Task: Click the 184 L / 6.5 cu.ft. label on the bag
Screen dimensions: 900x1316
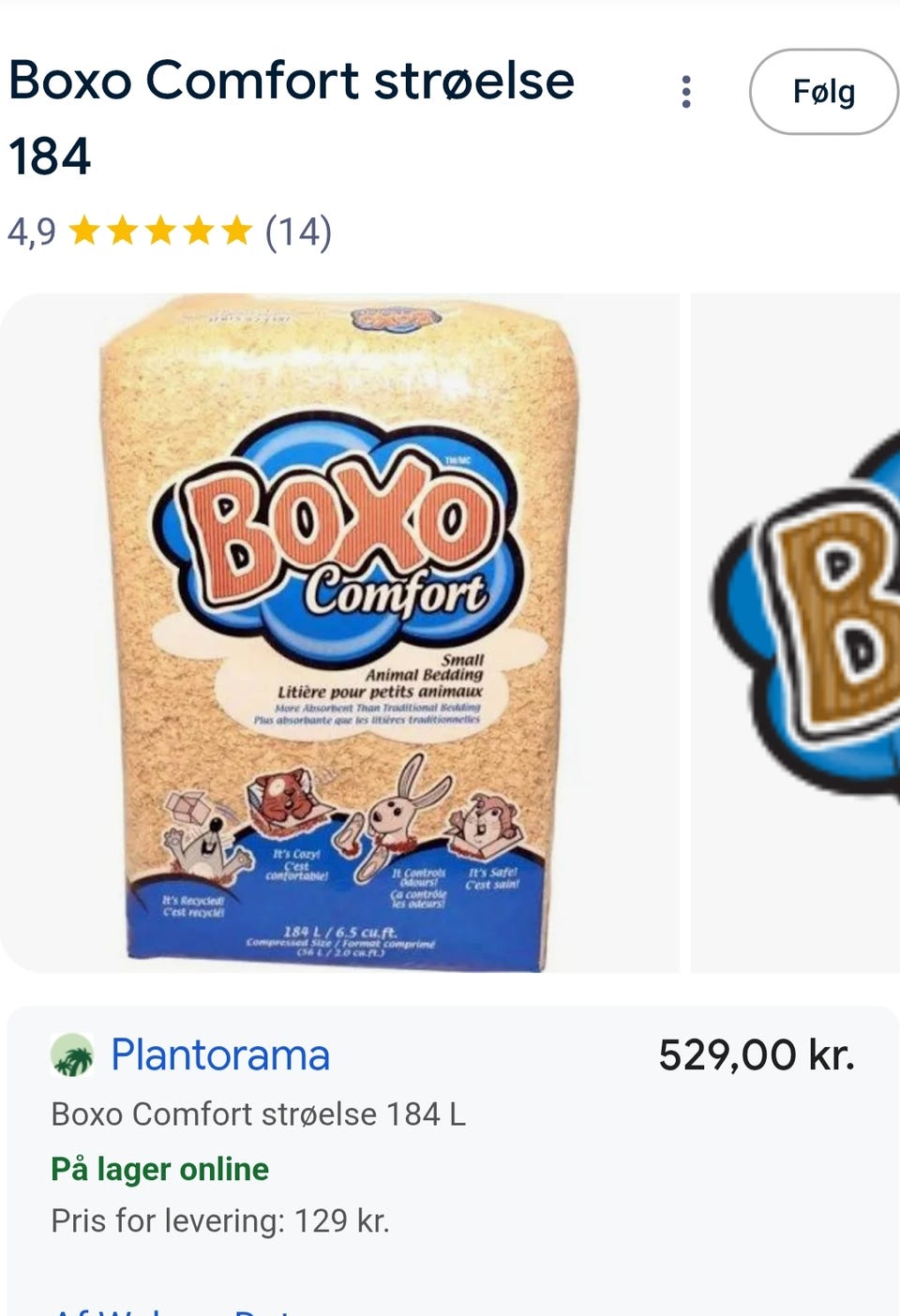Action: 339,932
